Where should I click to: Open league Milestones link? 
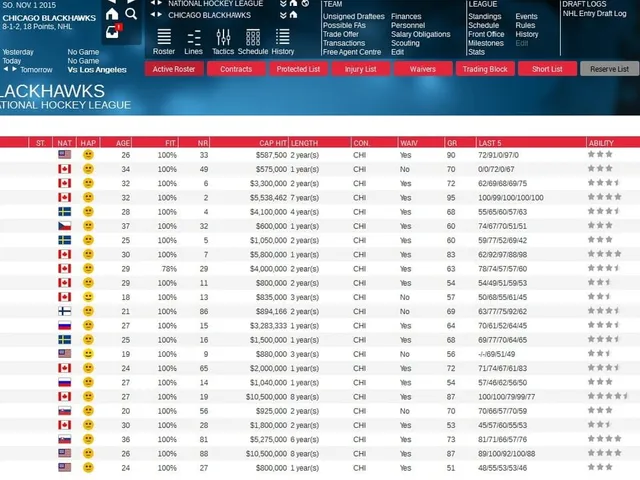[x=486, y=43]
